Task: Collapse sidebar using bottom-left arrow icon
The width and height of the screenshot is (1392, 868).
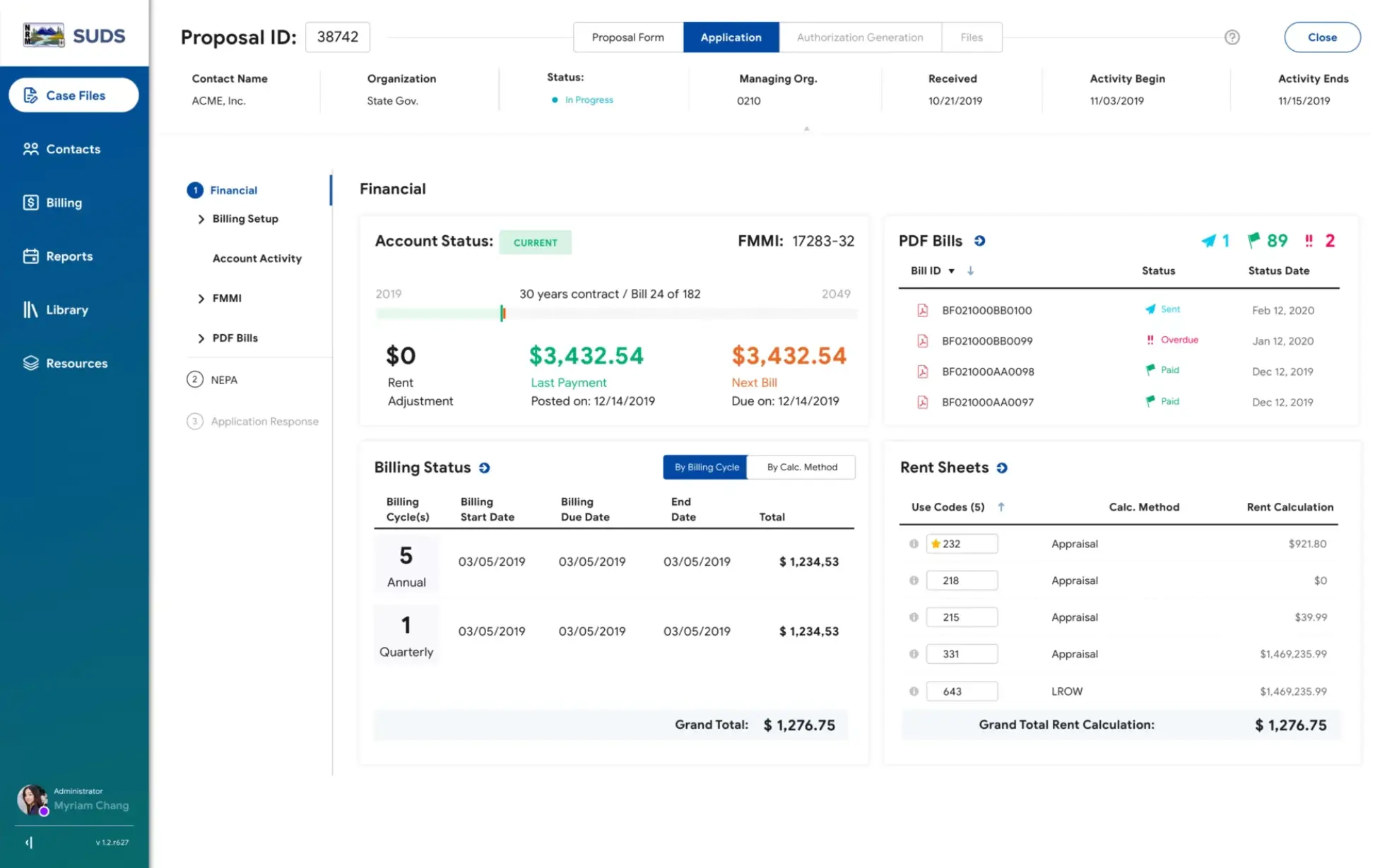Action: click(29, 842)
